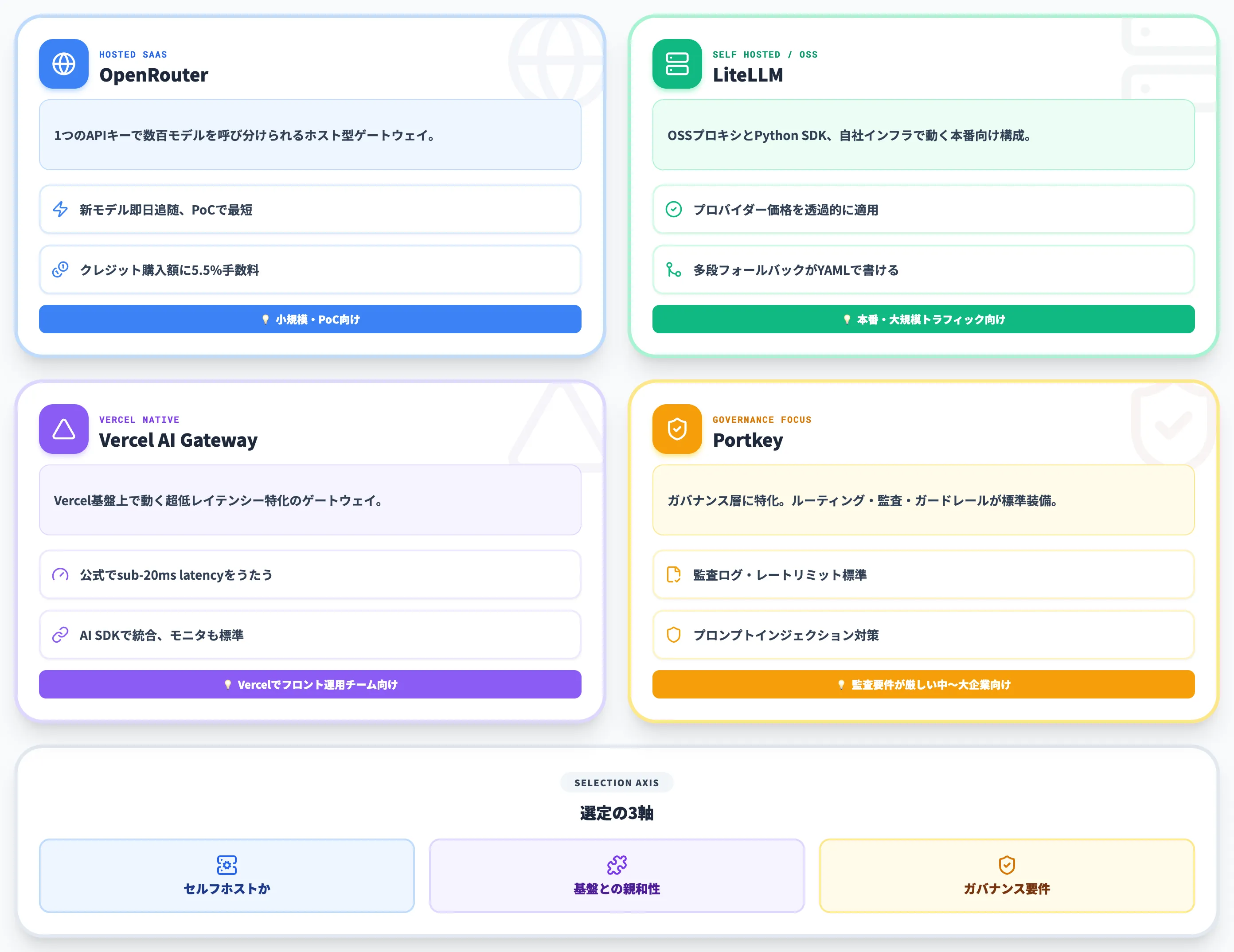1234x952 pixels.
Task: Click the green LiteLLM server icon
Action: [x=677, y=64]
